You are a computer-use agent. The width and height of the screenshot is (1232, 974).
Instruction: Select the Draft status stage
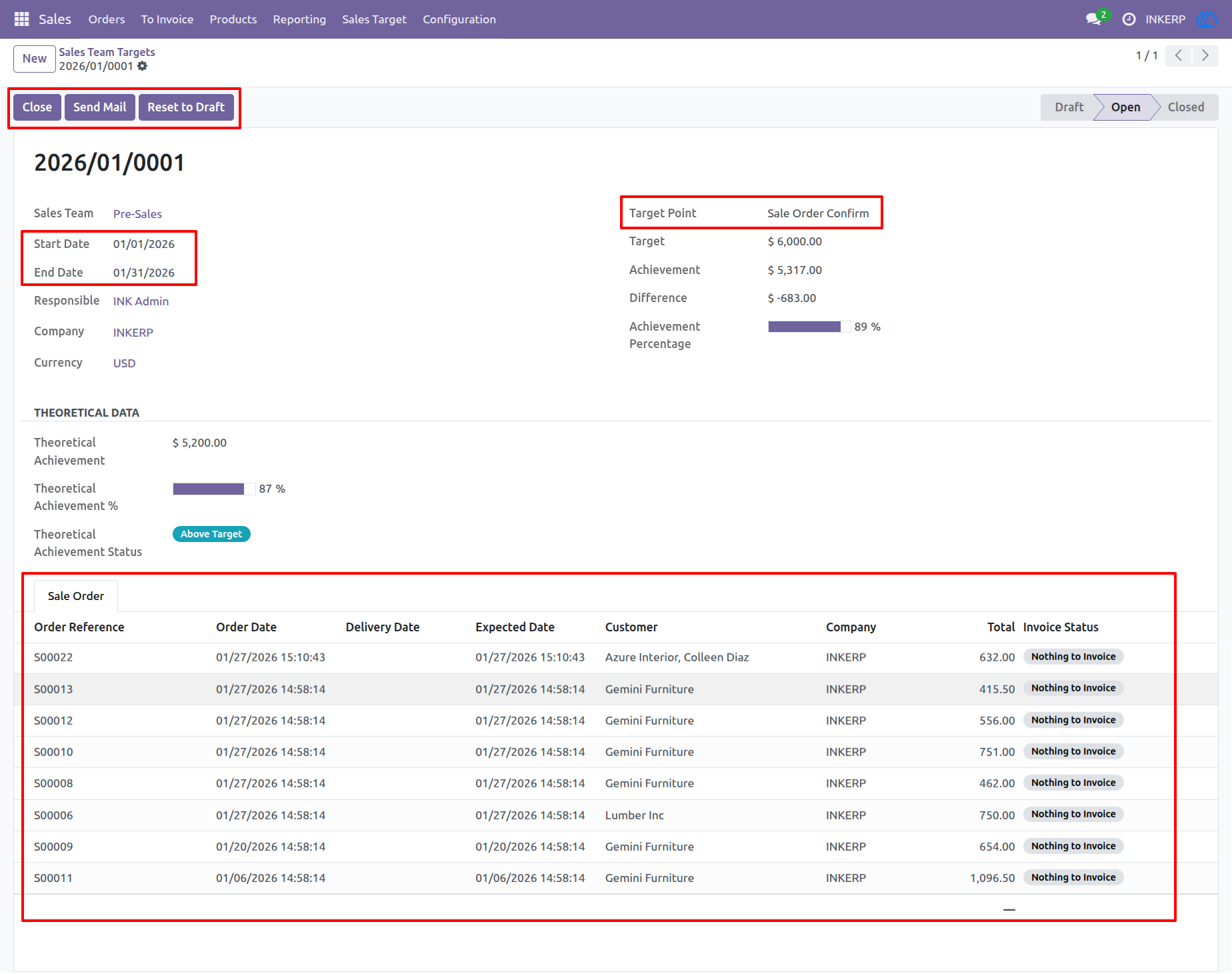pyautogui.click(x=1069, y=107)
